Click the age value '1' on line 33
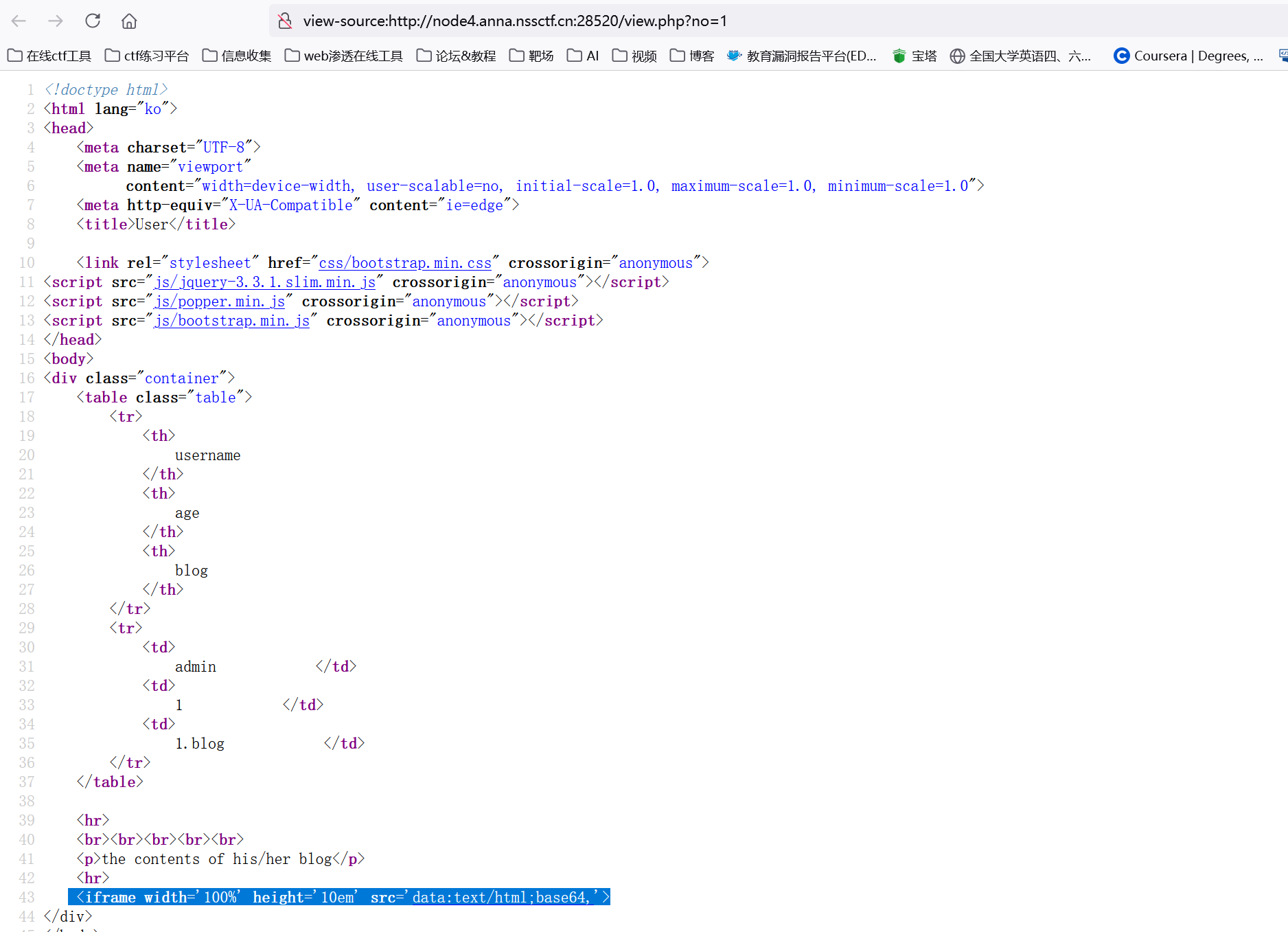The height and width of the screenshot is (932, 1288). pos(179,705)
